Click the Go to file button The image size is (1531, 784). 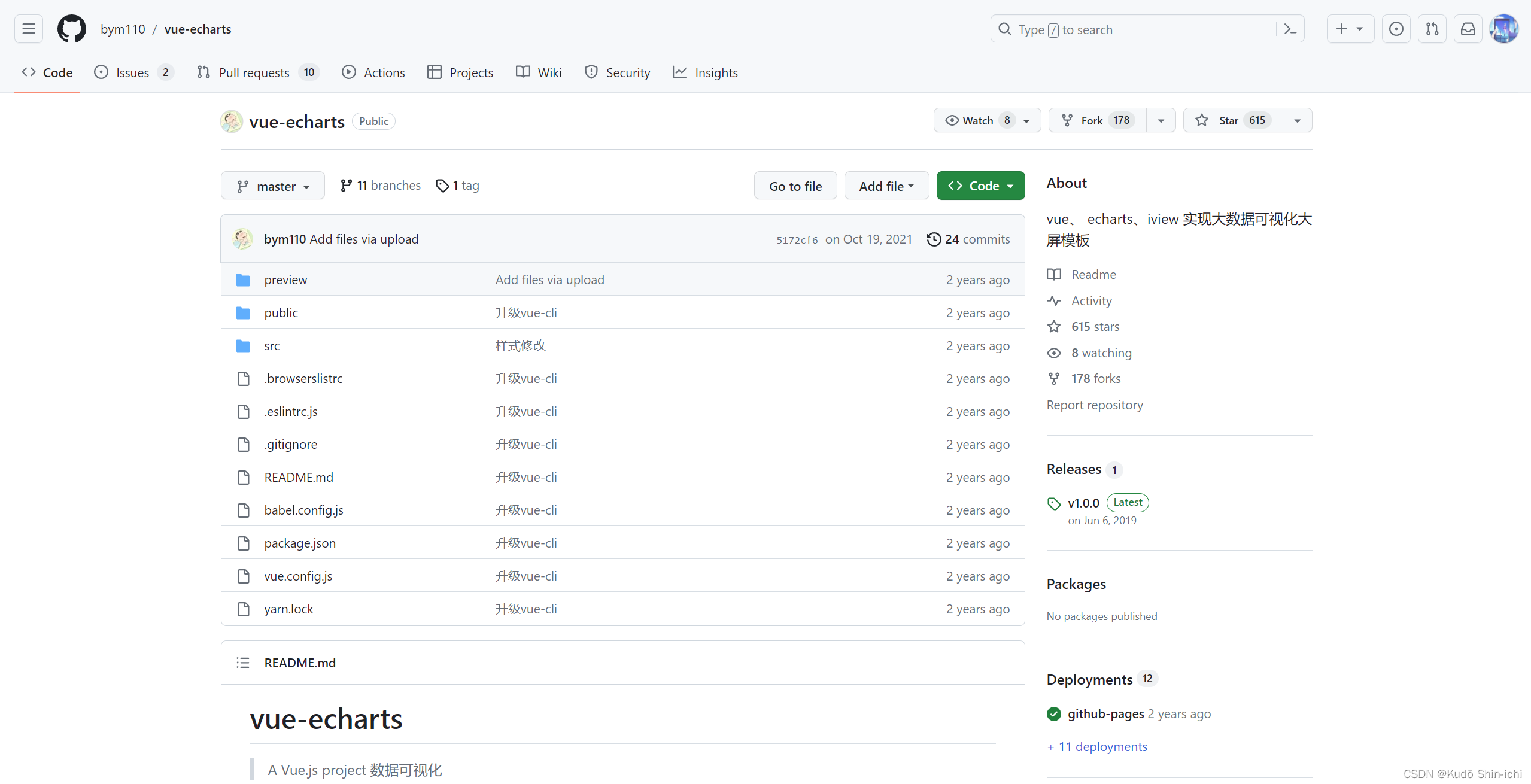[x=795, y=186]
